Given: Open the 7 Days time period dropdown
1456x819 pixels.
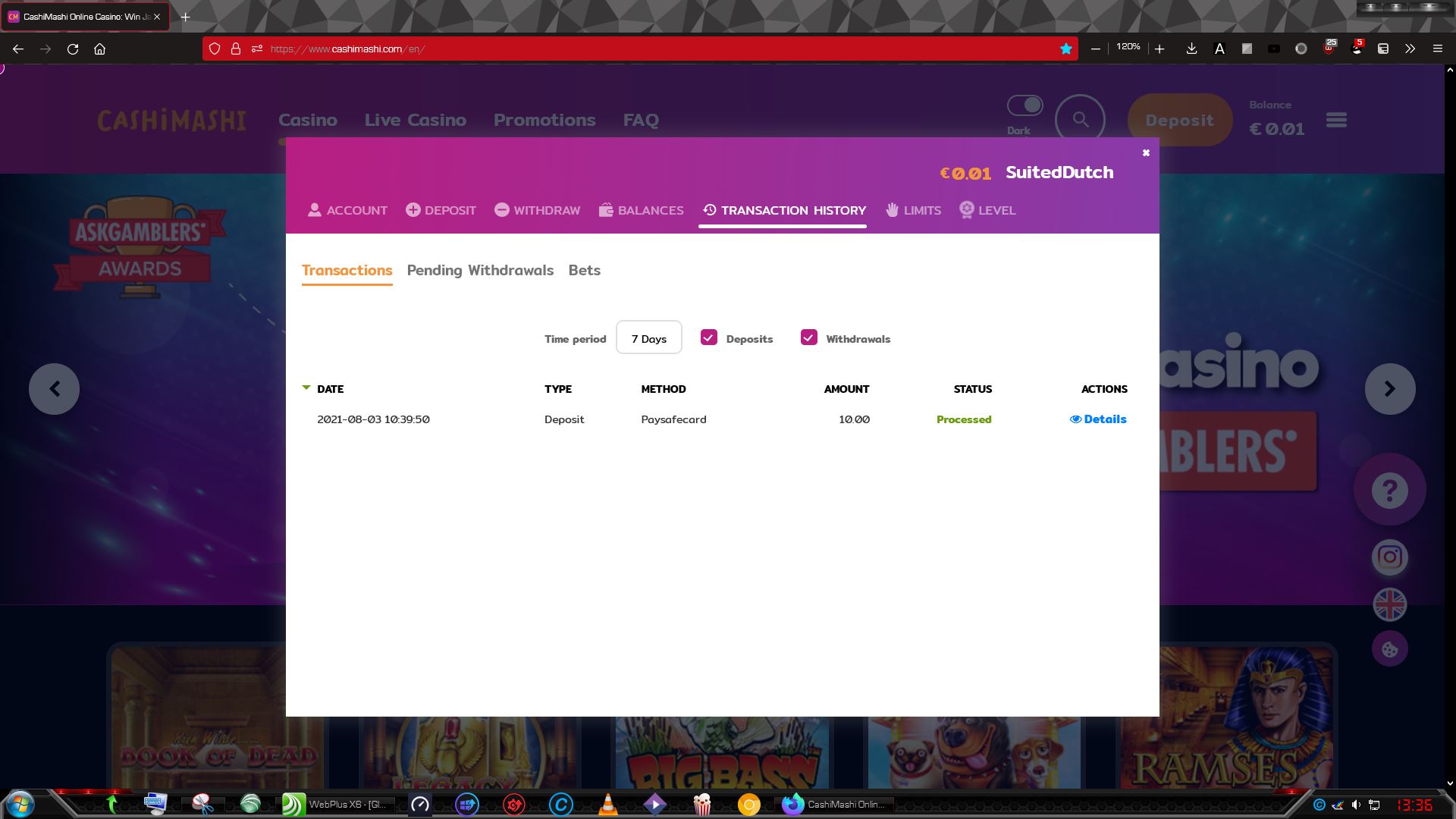Looking at the screenshot, I should pyautogui.click(x=648, y=337).
